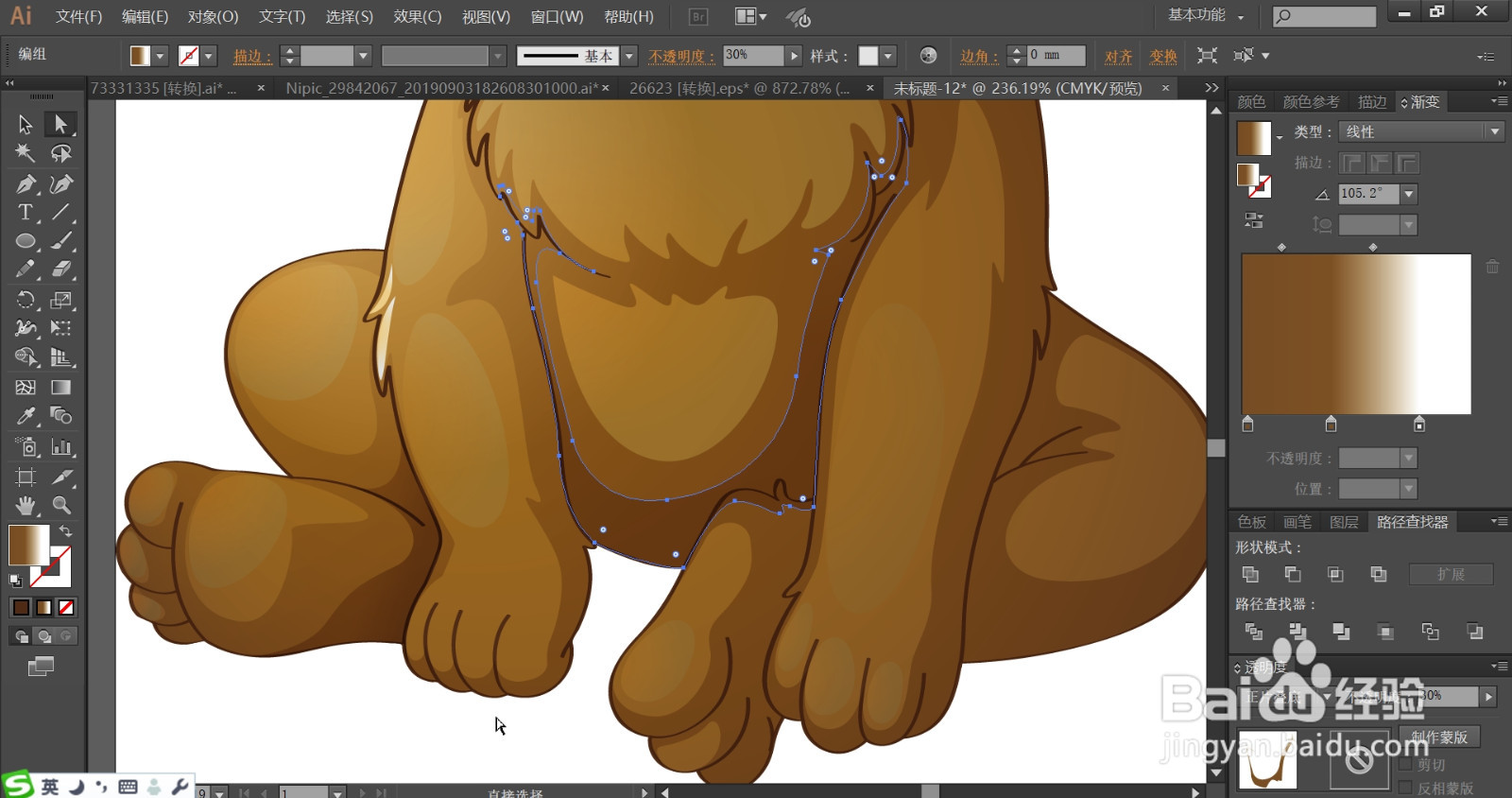Image resolution: width=1512 pixels, height=798 pixels.
Task: Select the Column Graph tool
Action: point(60,446)
